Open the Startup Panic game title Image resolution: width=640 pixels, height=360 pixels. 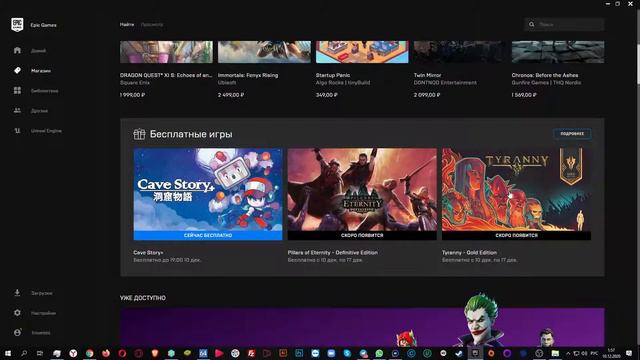point(333,75)
